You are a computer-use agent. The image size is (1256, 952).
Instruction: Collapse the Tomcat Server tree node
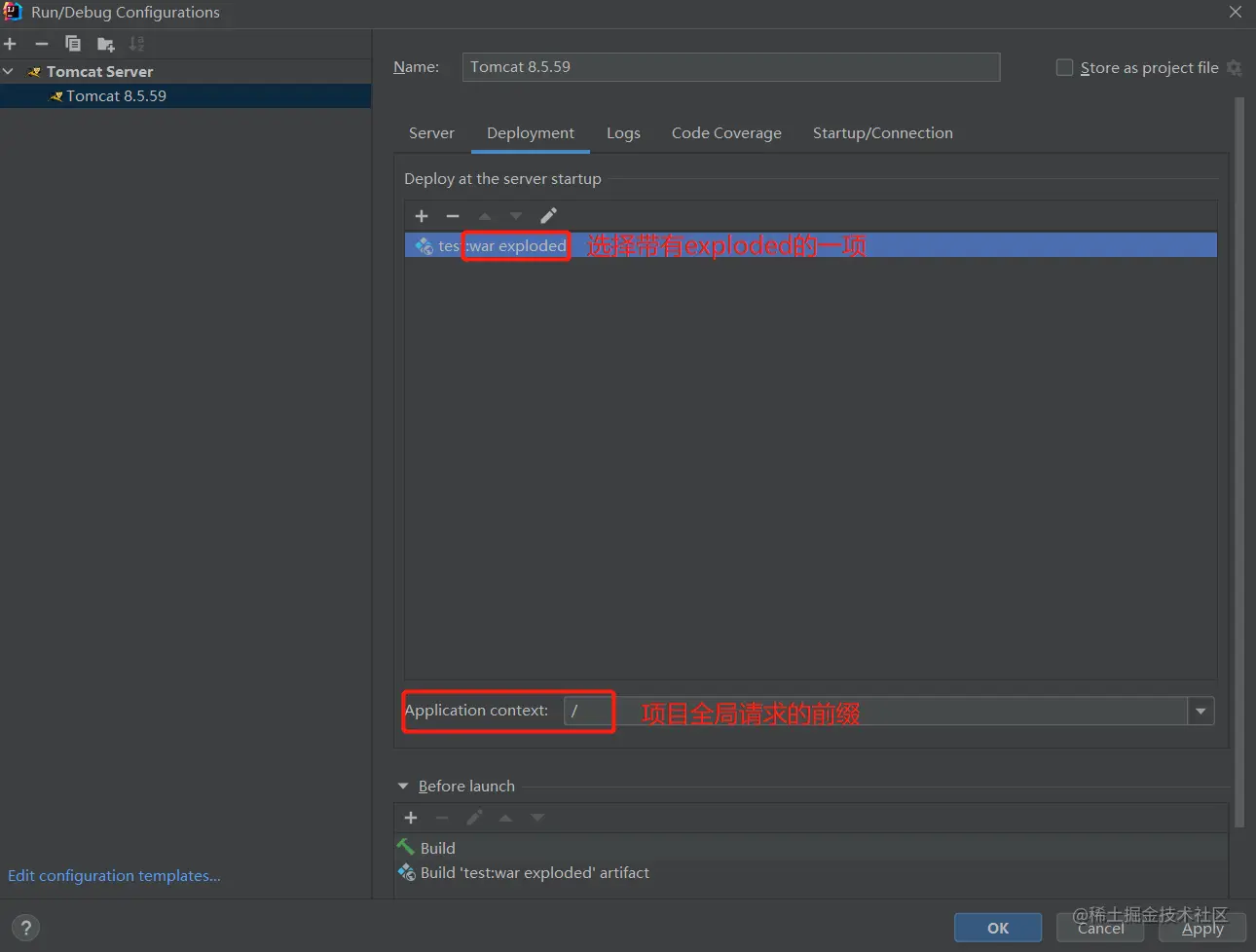point(9,71)
